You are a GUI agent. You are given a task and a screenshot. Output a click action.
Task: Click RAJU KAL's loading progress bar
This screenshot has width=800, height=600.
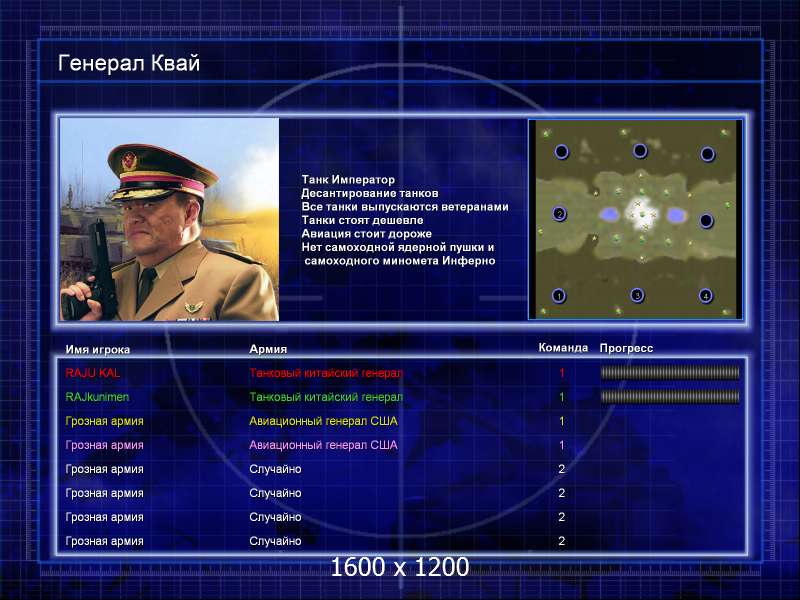click(x=669, y=373)
